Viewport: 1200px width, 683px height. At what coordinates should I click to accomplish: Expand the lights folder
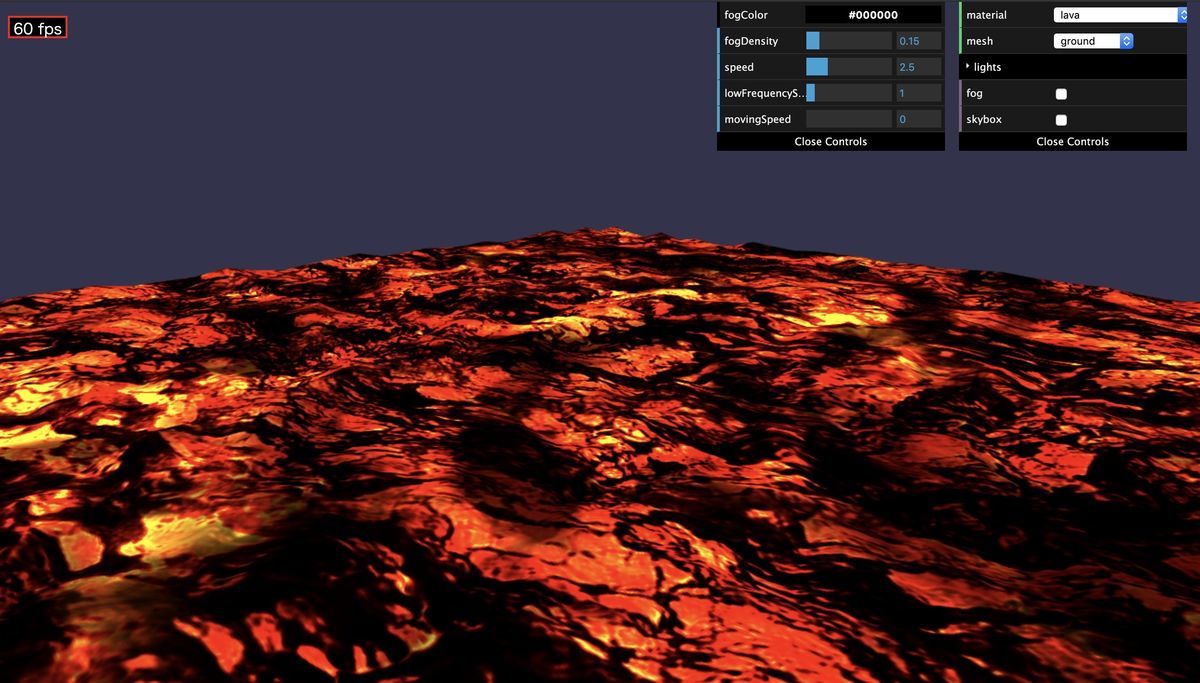(x=1073, y=67)
